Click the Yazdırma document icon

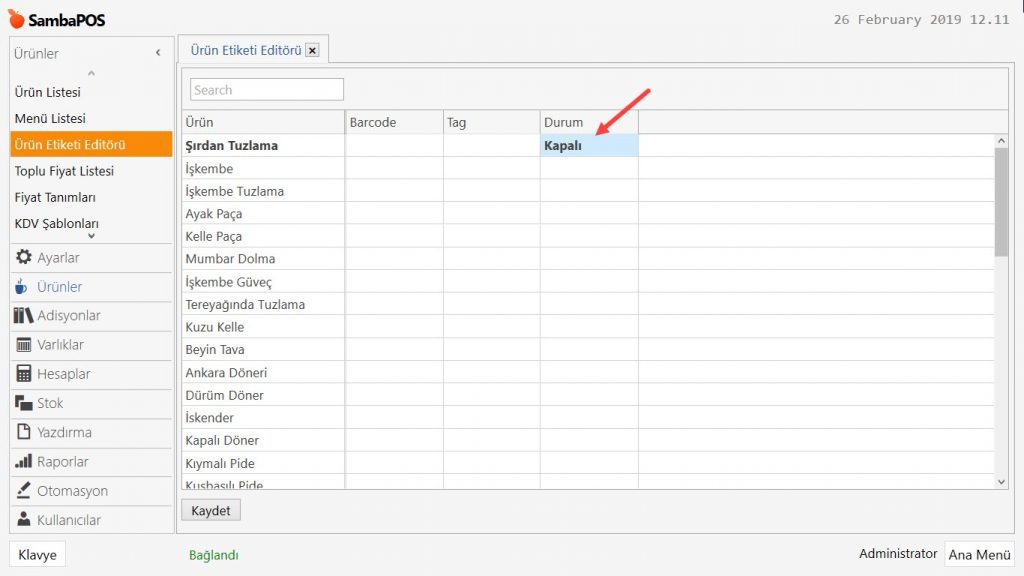click(x=24, y=432)
